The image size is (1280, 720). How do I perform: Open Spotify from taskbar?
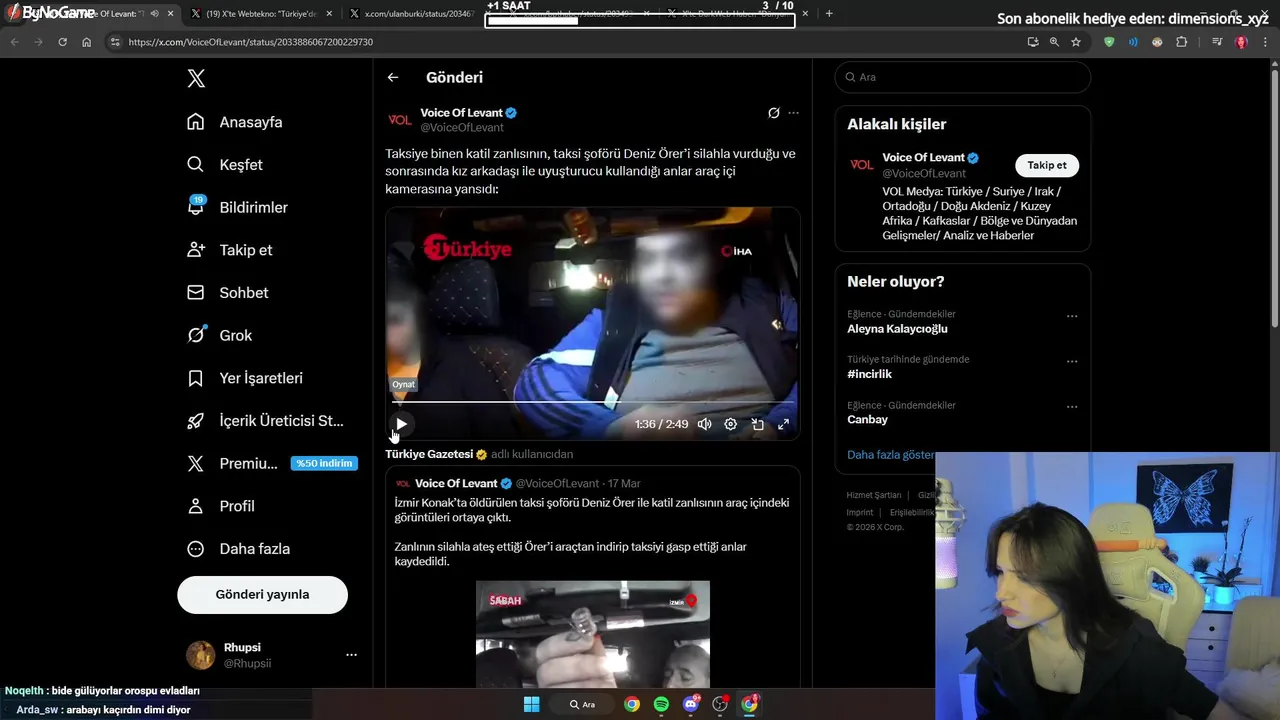[661, 704]
